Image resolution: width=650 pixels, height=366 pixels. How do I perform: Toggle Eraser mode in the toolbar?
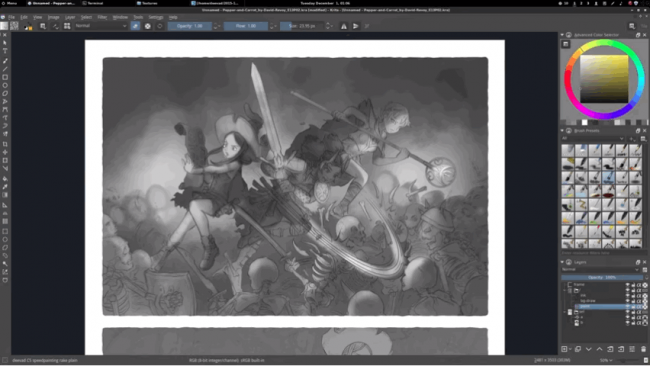[136, 26]
